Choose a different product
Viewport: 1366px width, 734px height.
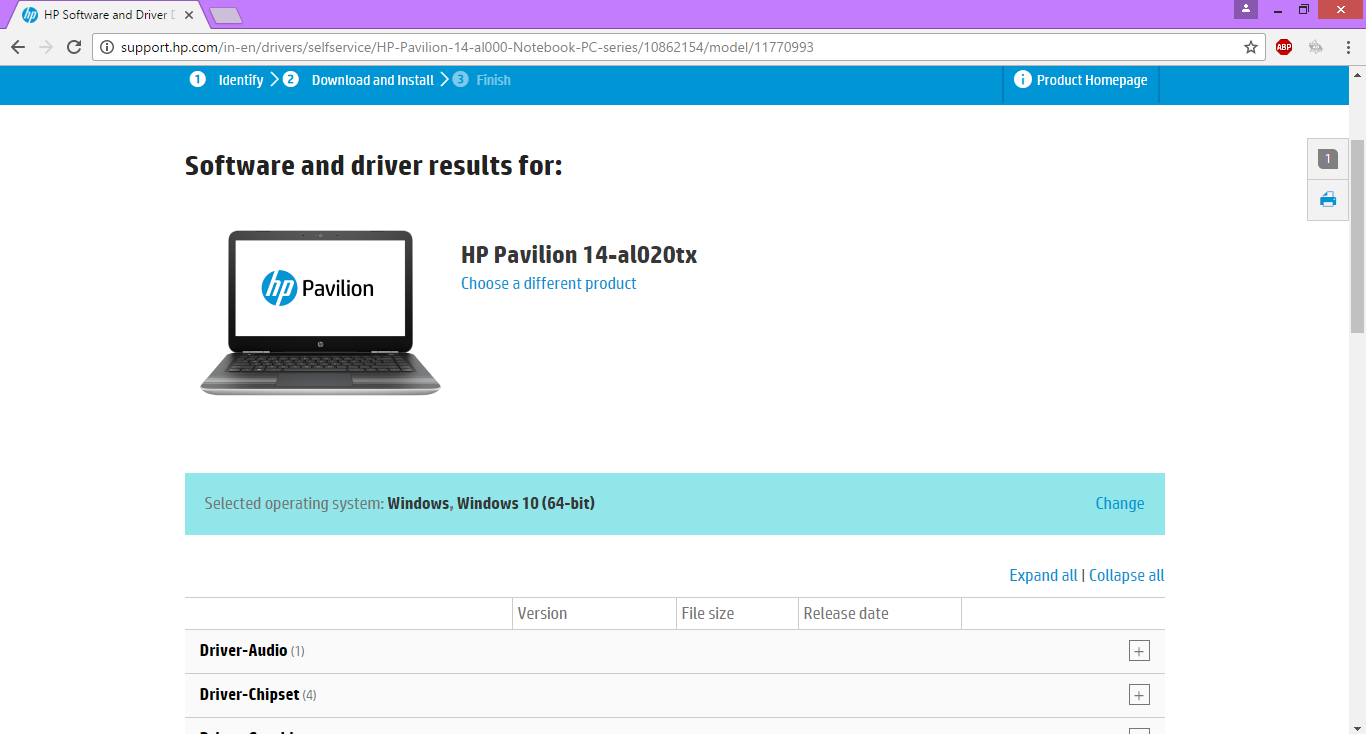pyautogui.click(x=548, y=283)
